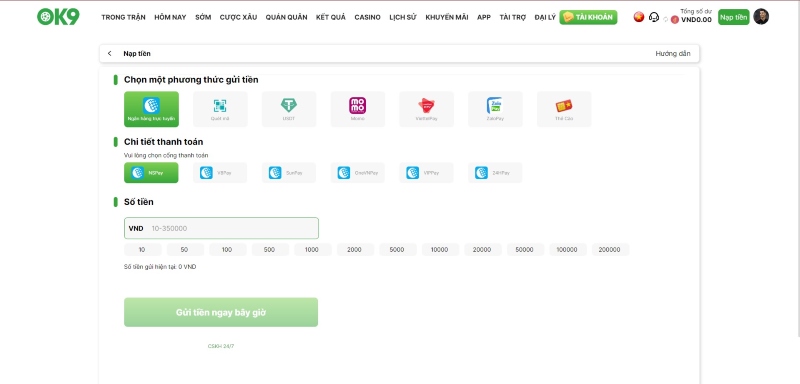
Task: Open the CƯỢC XÂU menu
Action: pyautogui.click(x=238, y=17)
